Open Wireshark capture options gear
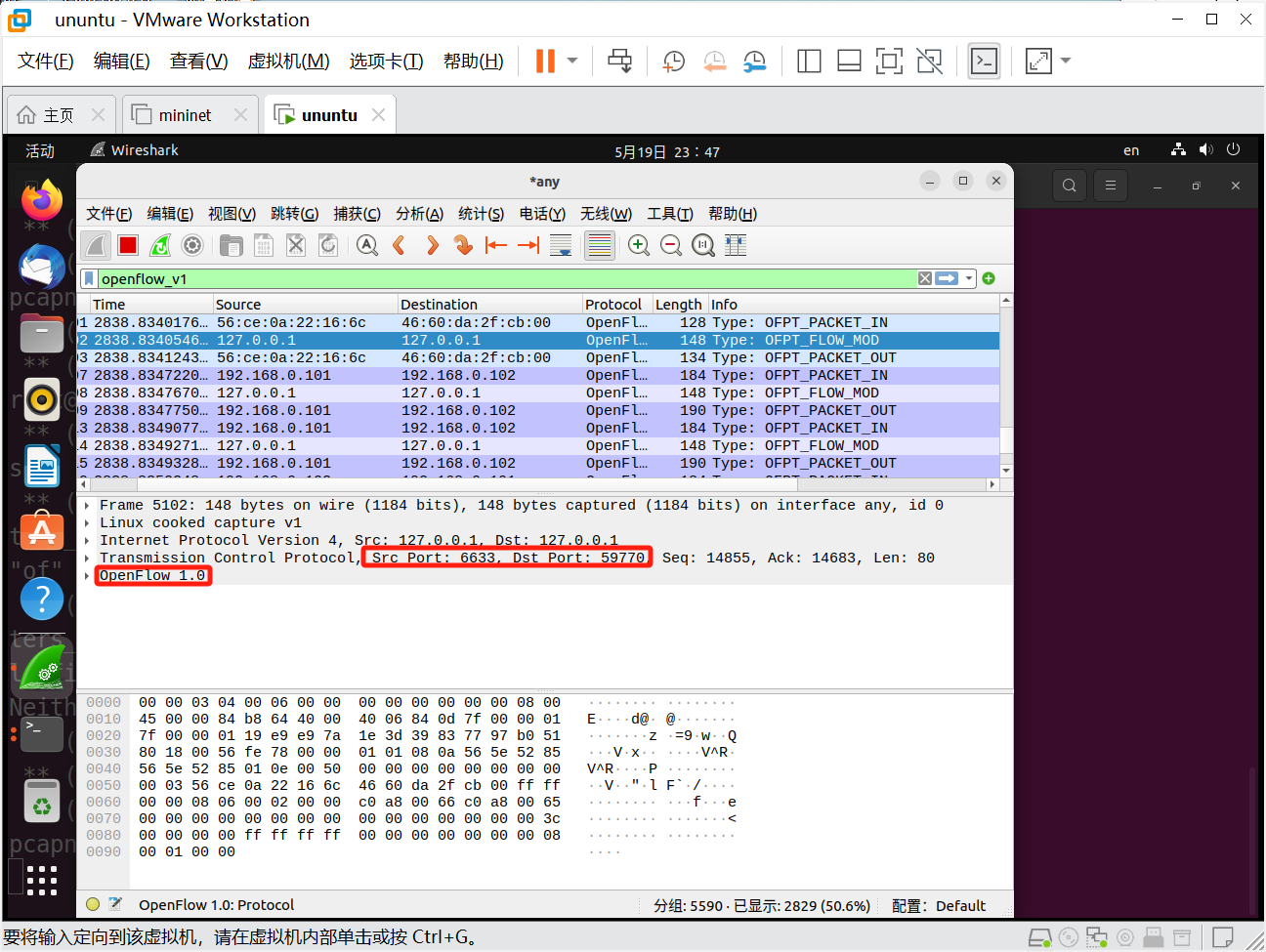This screenshot has width=1266, height=952. [192, 245]
